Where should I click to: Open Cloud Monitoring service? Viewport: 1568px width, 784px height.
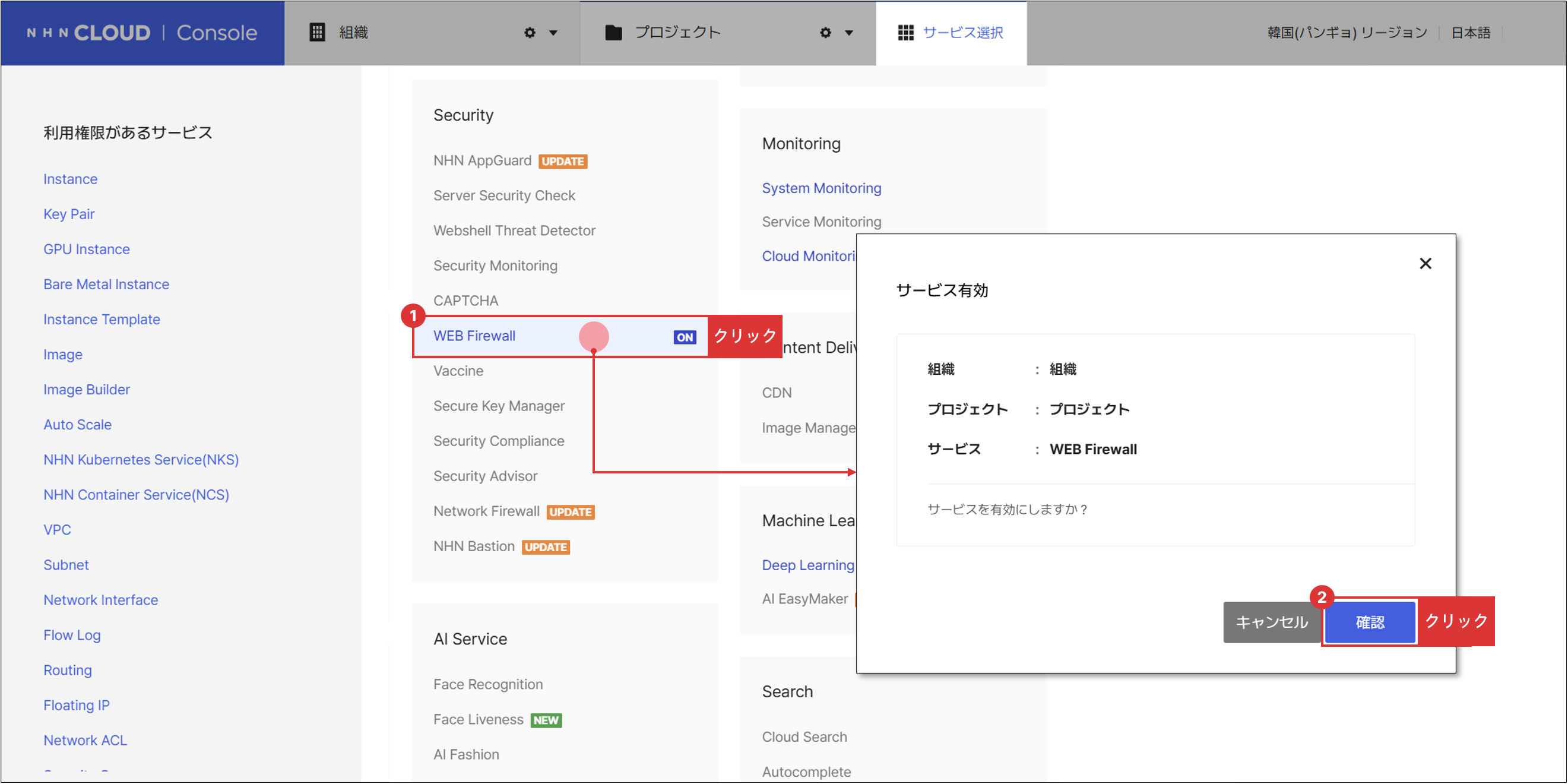tap(809, 256)
